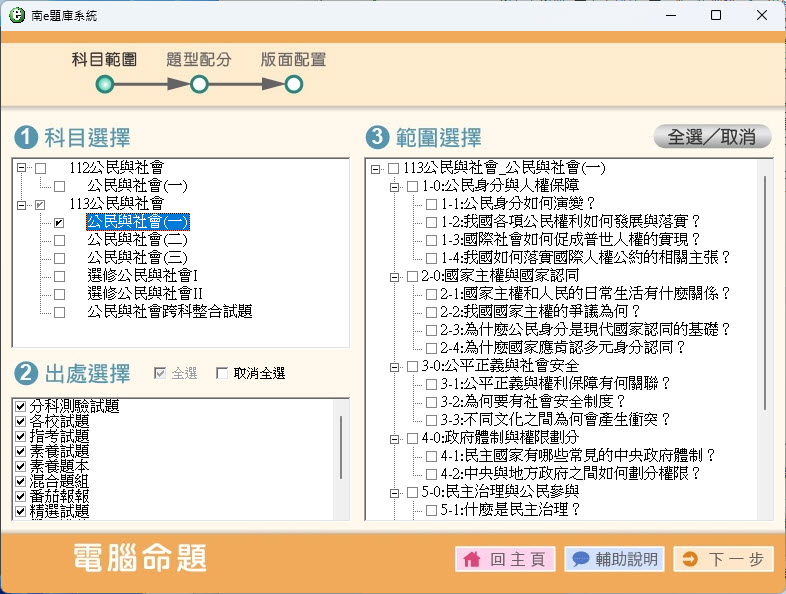Uncheck 各校試題 source

(x=21, y=421)
